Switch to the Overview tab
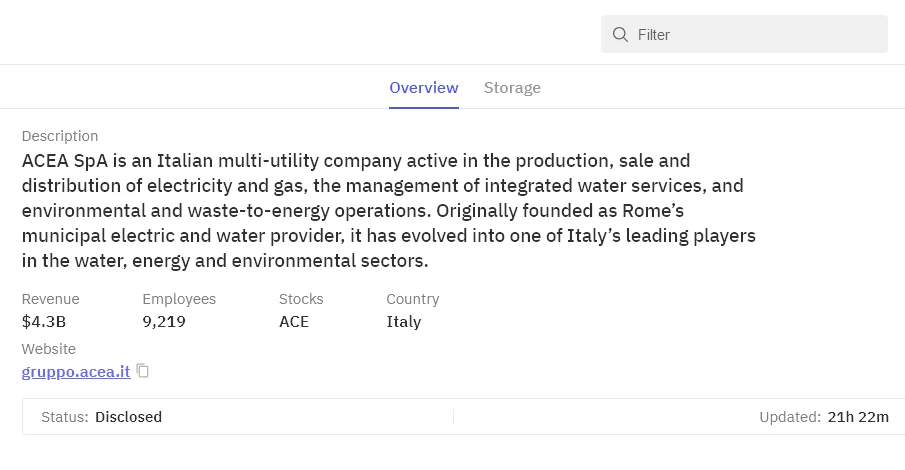The height and width of the screenshot is (470, 905). click(x=424, y=88)
